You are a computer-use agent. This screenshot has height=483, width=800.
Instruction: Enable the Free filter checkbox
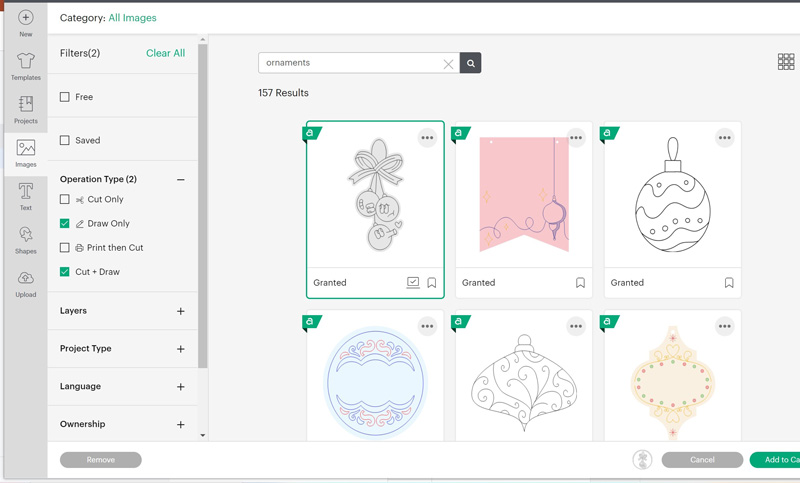pyautogui.click(x=64, y=97)
